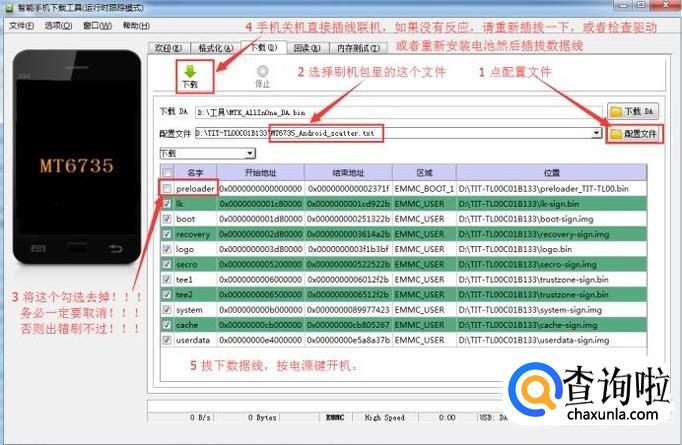Uncheck the system partition checkbox

[167, 310]
